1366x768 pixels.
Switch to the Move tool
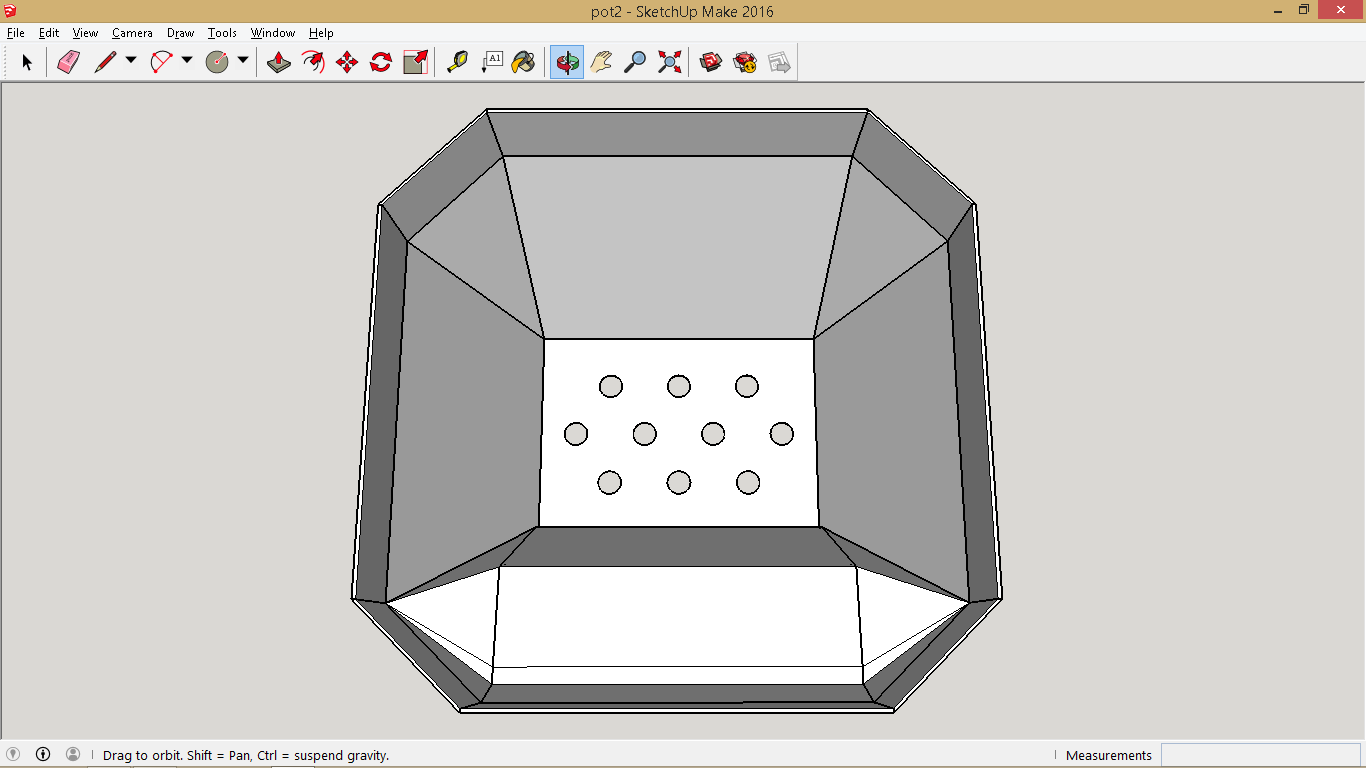tap(345, 61)
